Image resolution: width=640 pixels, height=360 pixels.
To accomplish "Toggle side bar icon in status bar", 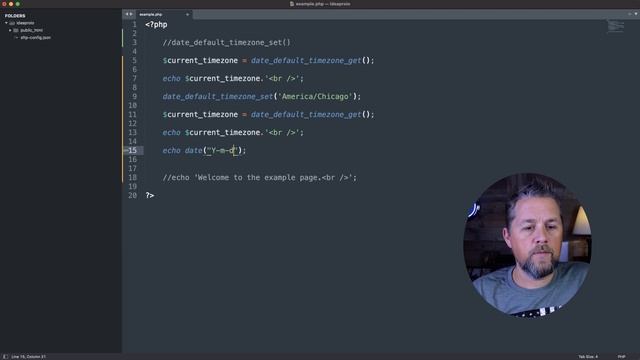I will coord(5,357).
